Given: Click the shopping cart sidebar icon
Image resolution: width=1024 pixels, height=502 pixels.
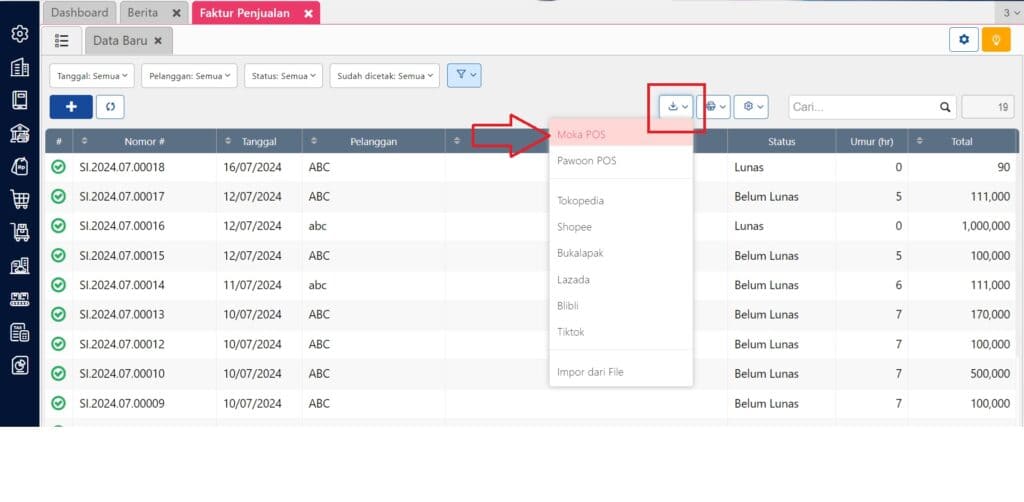Looking at the screenshot, I should point(19,199).
